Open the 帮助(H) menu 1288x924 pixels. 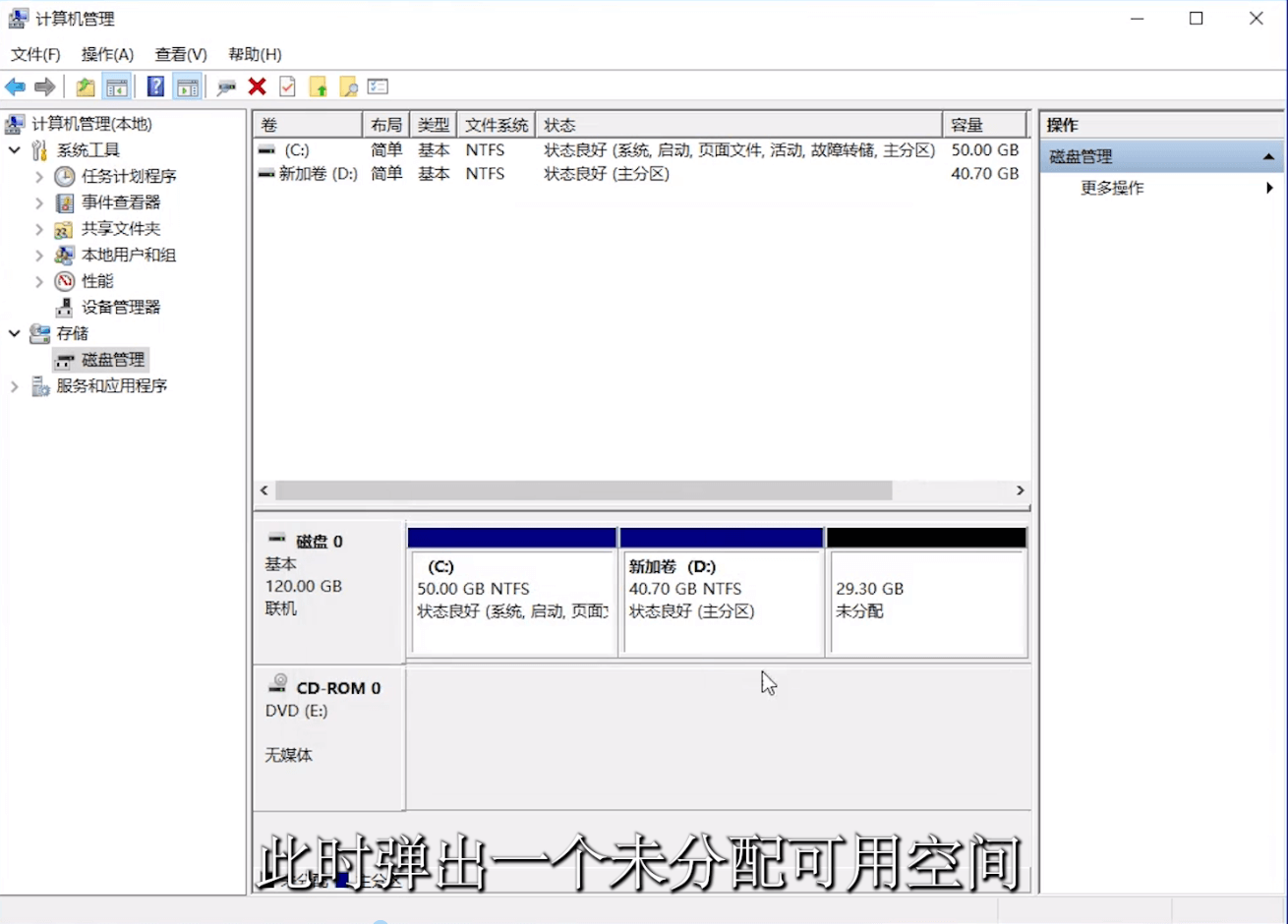255,54
